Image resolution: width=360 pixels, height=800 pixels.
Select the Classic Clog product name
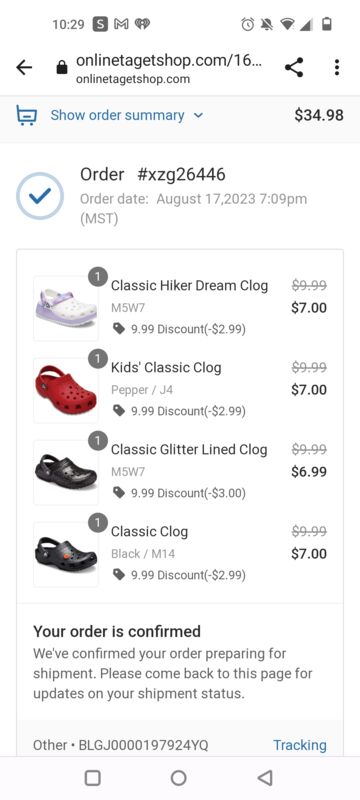[x=149, y=532]
